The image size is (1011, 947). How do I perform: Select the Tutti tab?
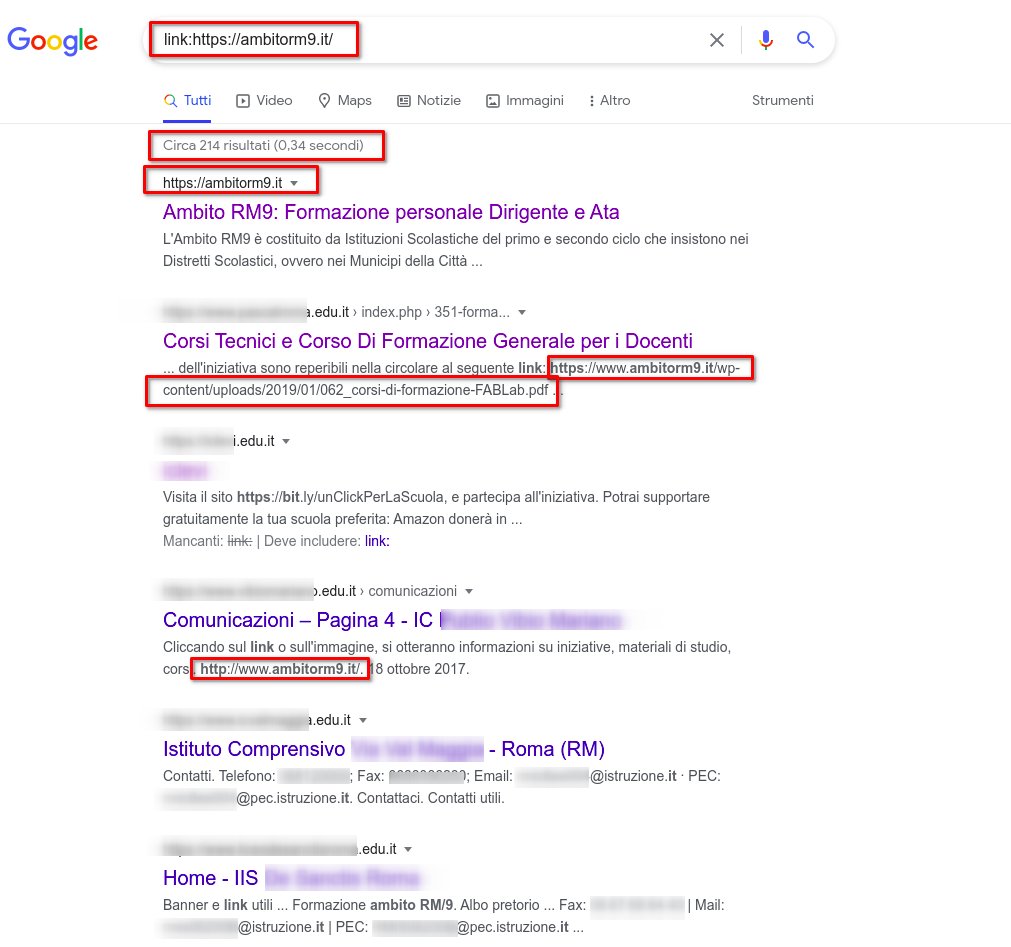click(x=187, y=101)
